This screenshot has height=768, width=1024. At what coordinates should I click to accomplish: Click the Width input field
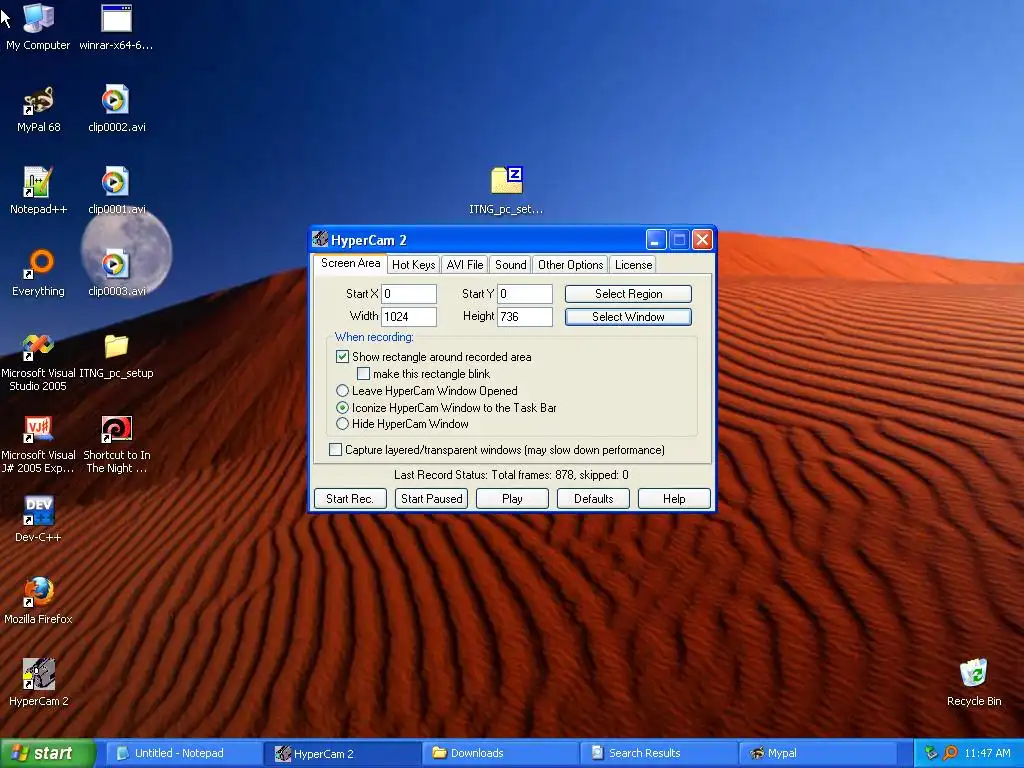click(x=409, y=317)
